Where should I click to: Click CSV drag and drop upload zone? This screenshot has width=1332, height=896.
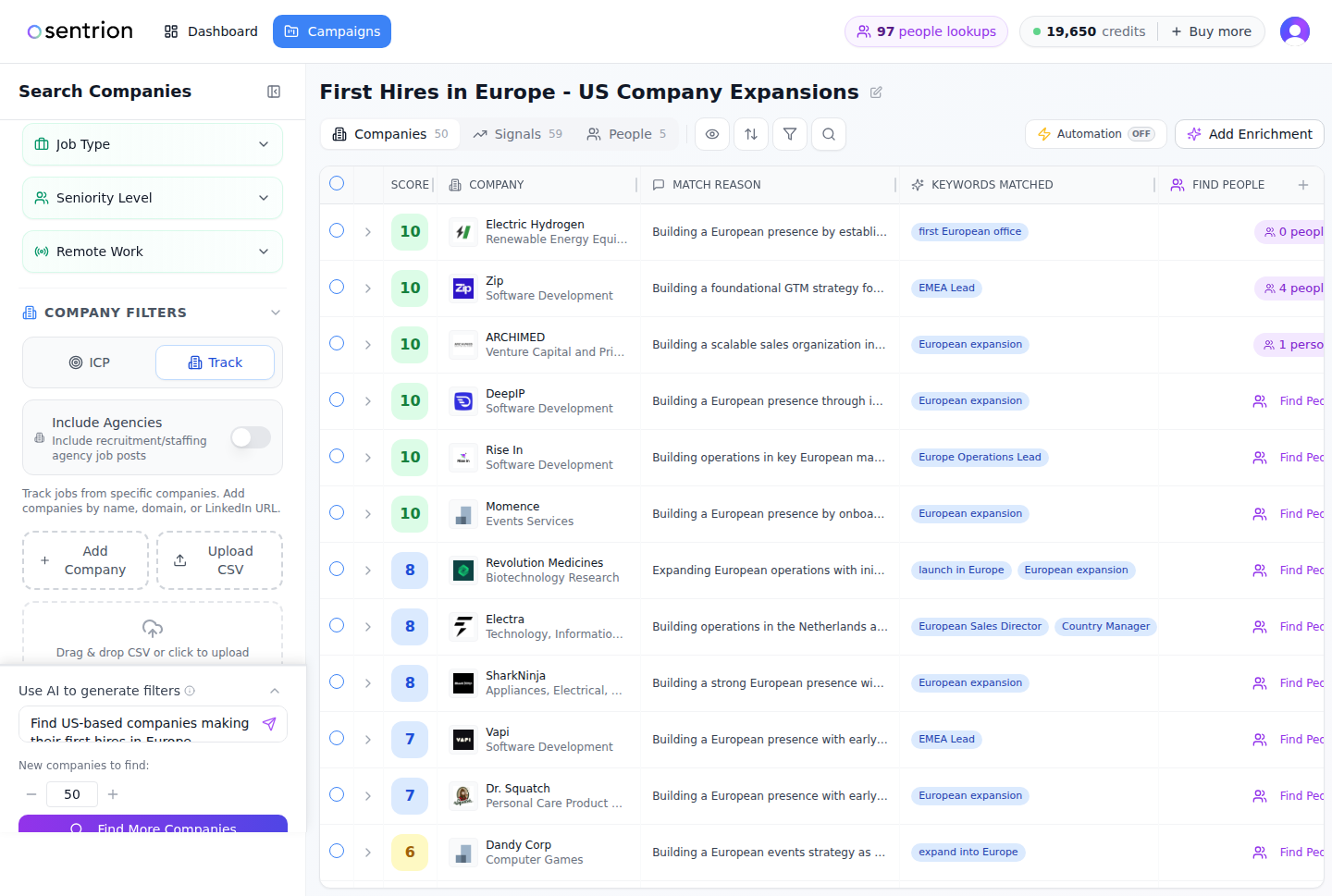pos(153,634)
